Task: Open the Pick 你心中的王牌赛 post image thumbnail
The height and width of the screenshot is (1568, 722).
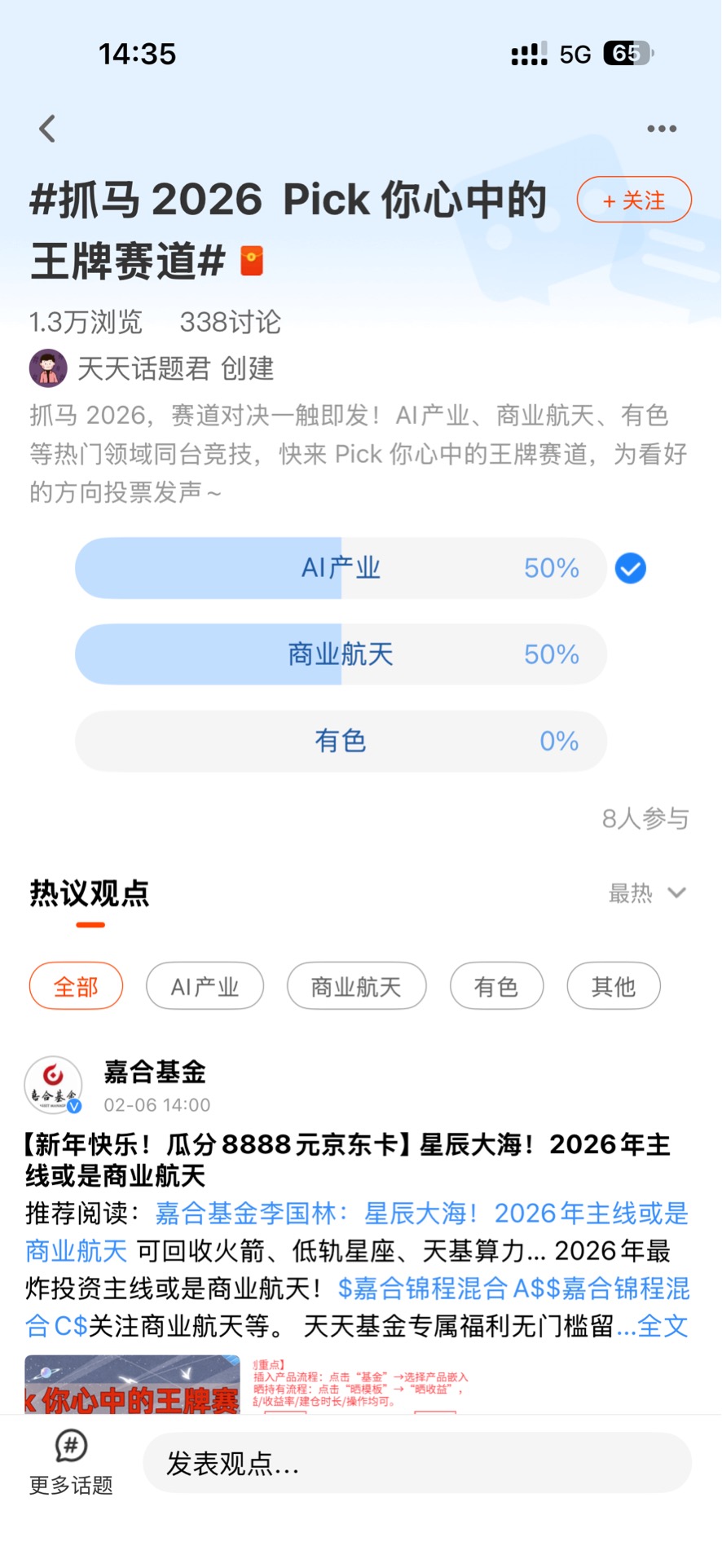Action: coord(132,1384)
